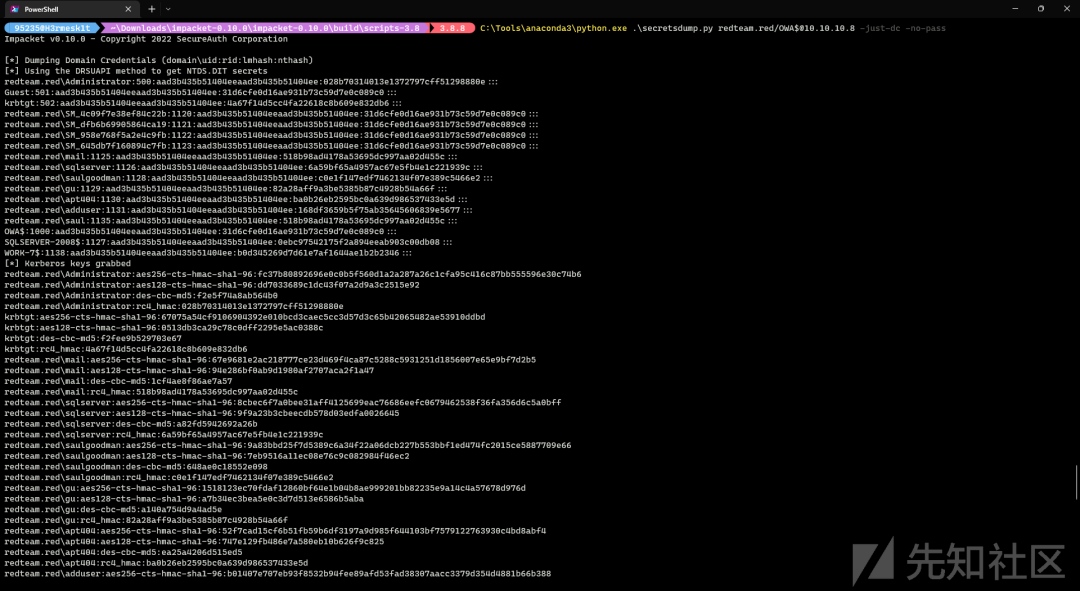Click the red 3.8.8 version prompt segment
1080x591 pixels.
[453, 28]
